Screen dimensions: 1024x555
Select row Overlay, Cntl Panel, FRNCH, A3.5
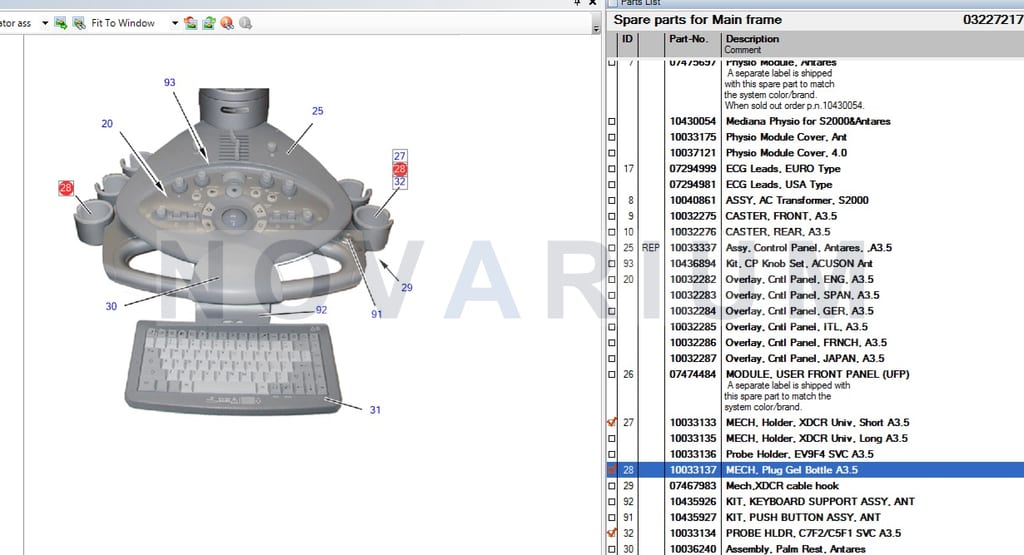815,343
